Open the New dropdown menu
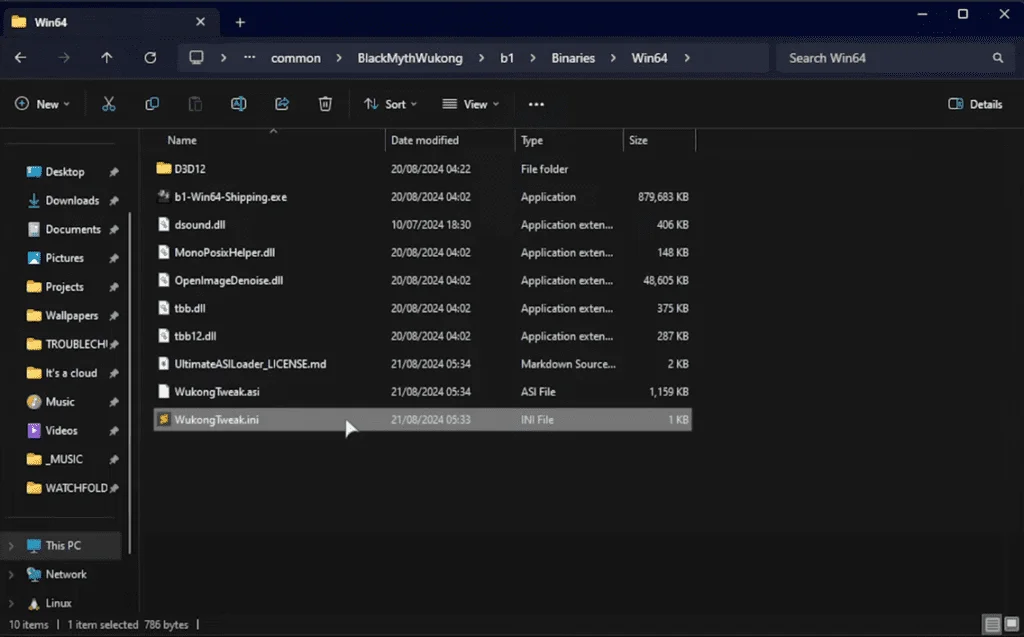The image size is (1024, 637). (x=42, y=104)
